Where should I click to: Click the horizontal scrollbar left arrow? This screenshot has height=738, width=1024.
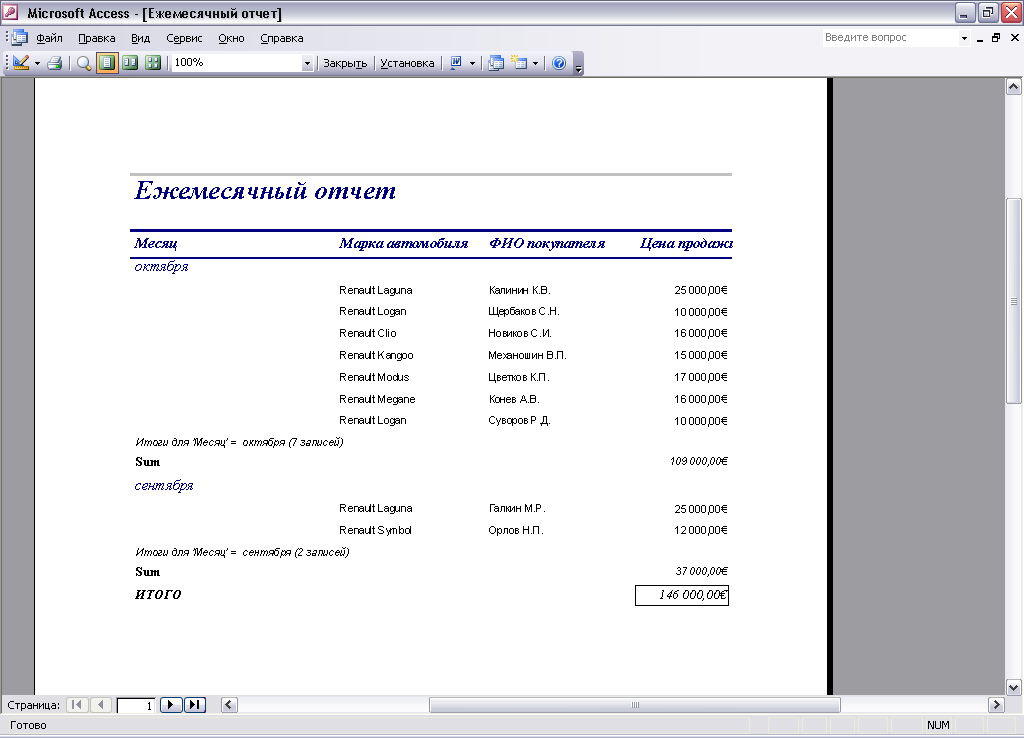click(x=229, y=705)
